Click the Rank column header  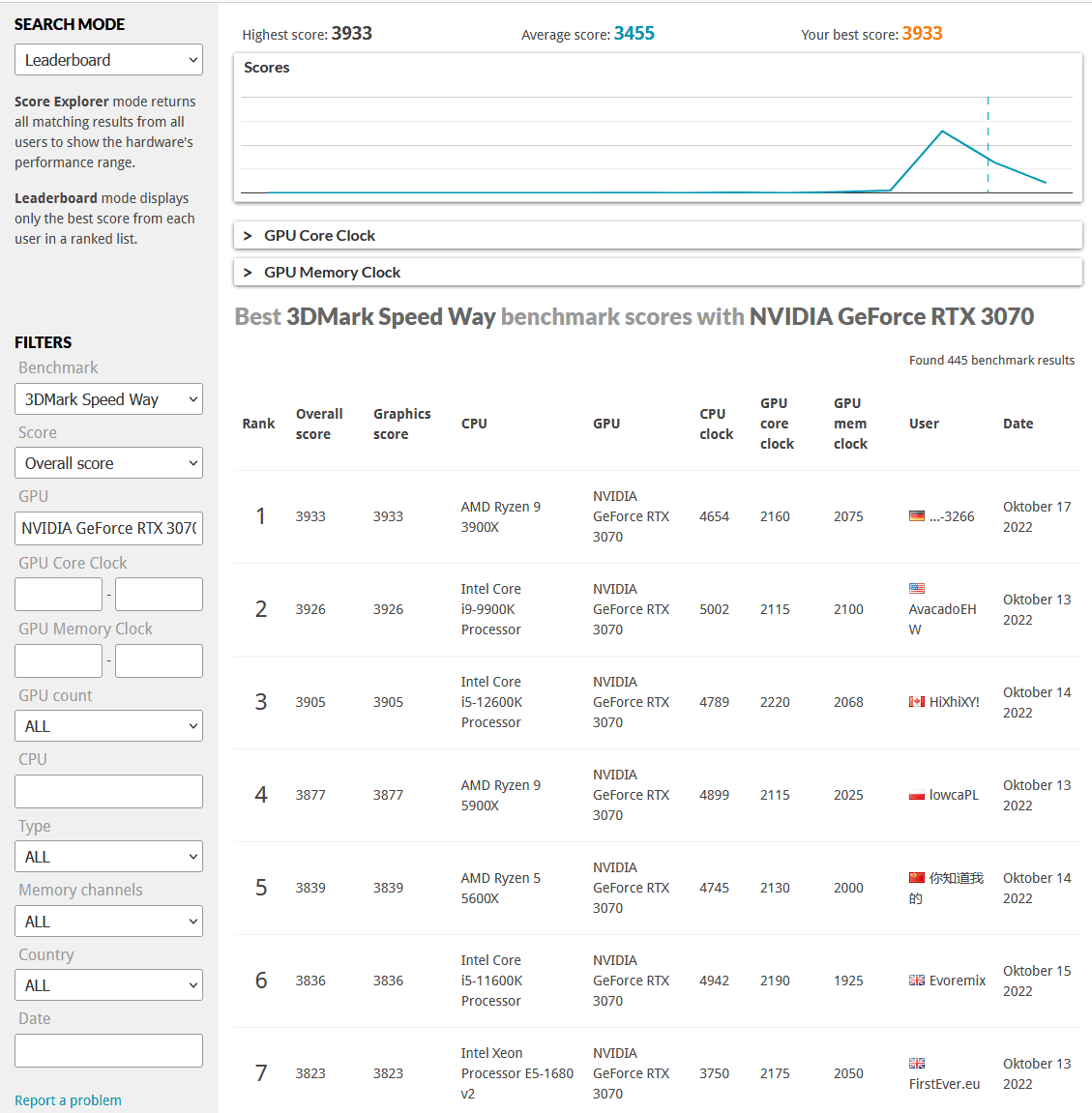coord(258,423)
